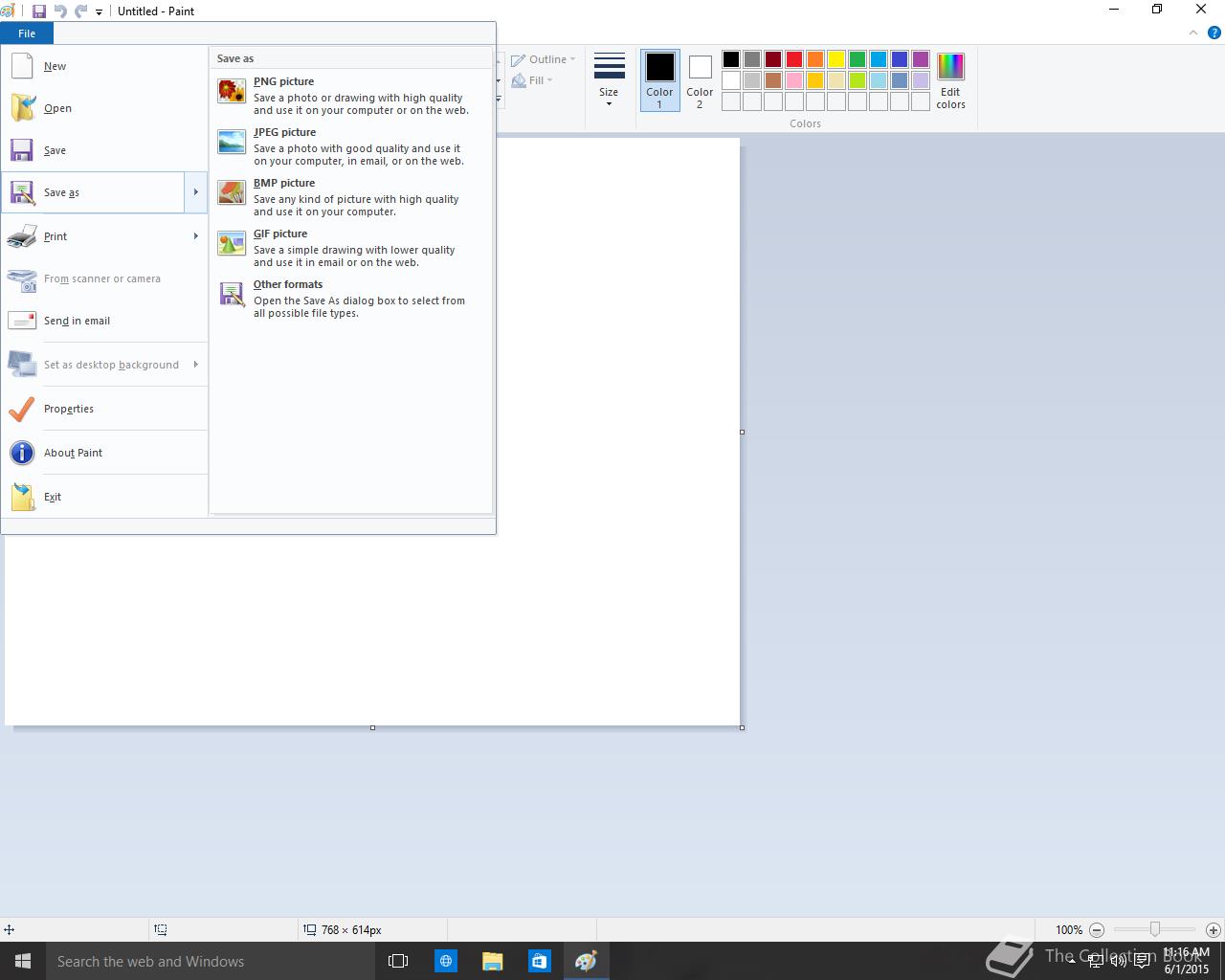Click Search the web and Windows box
The height and width of the screenshot is (980, 1225).
[211, 961]
